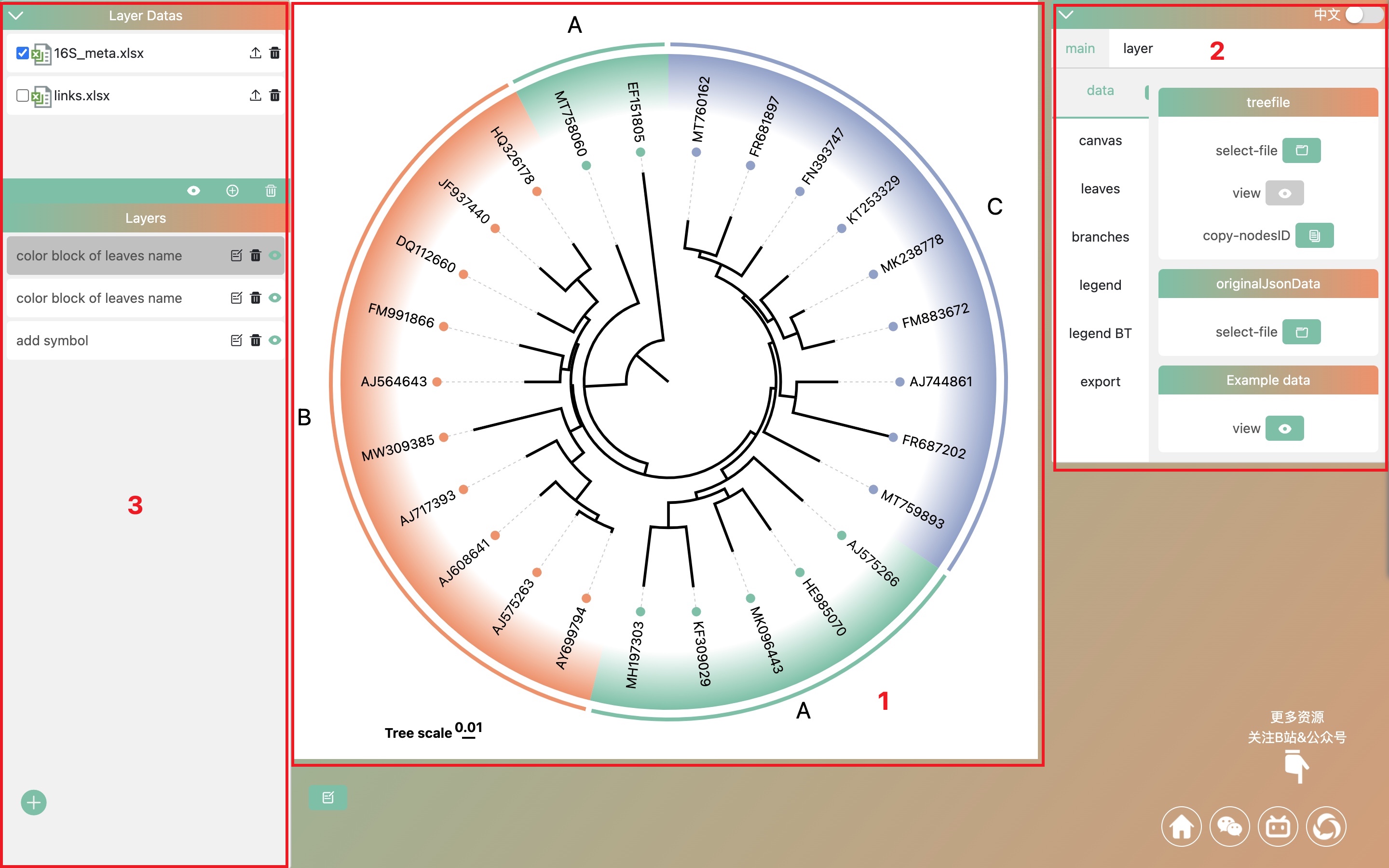
Task: Click the originalJsonData section header
Action: (x=1268, y=284)
